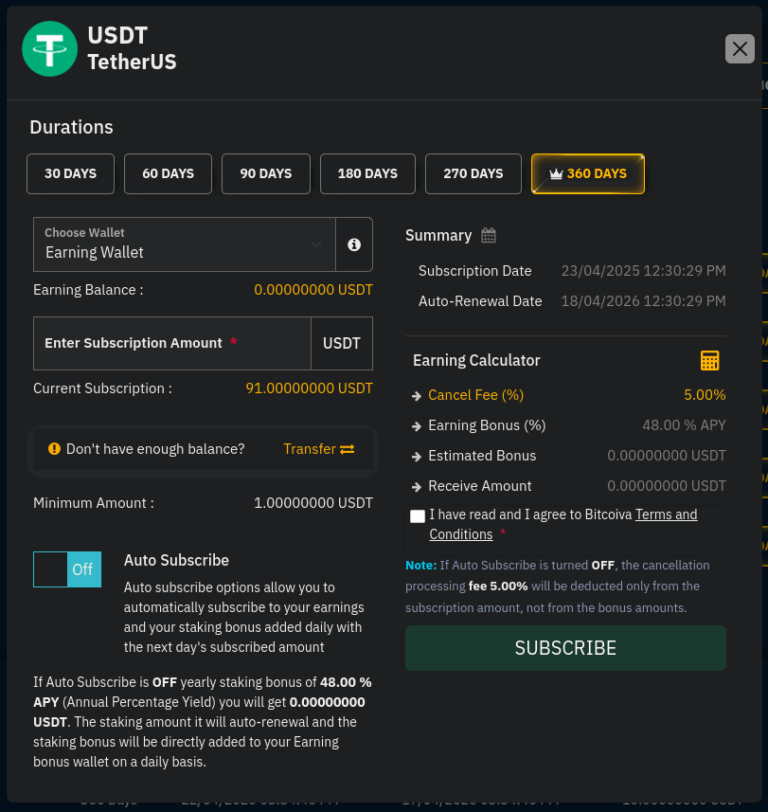
Task: Click the Tether USDT logo icon
Action: (x=50, y=49)
